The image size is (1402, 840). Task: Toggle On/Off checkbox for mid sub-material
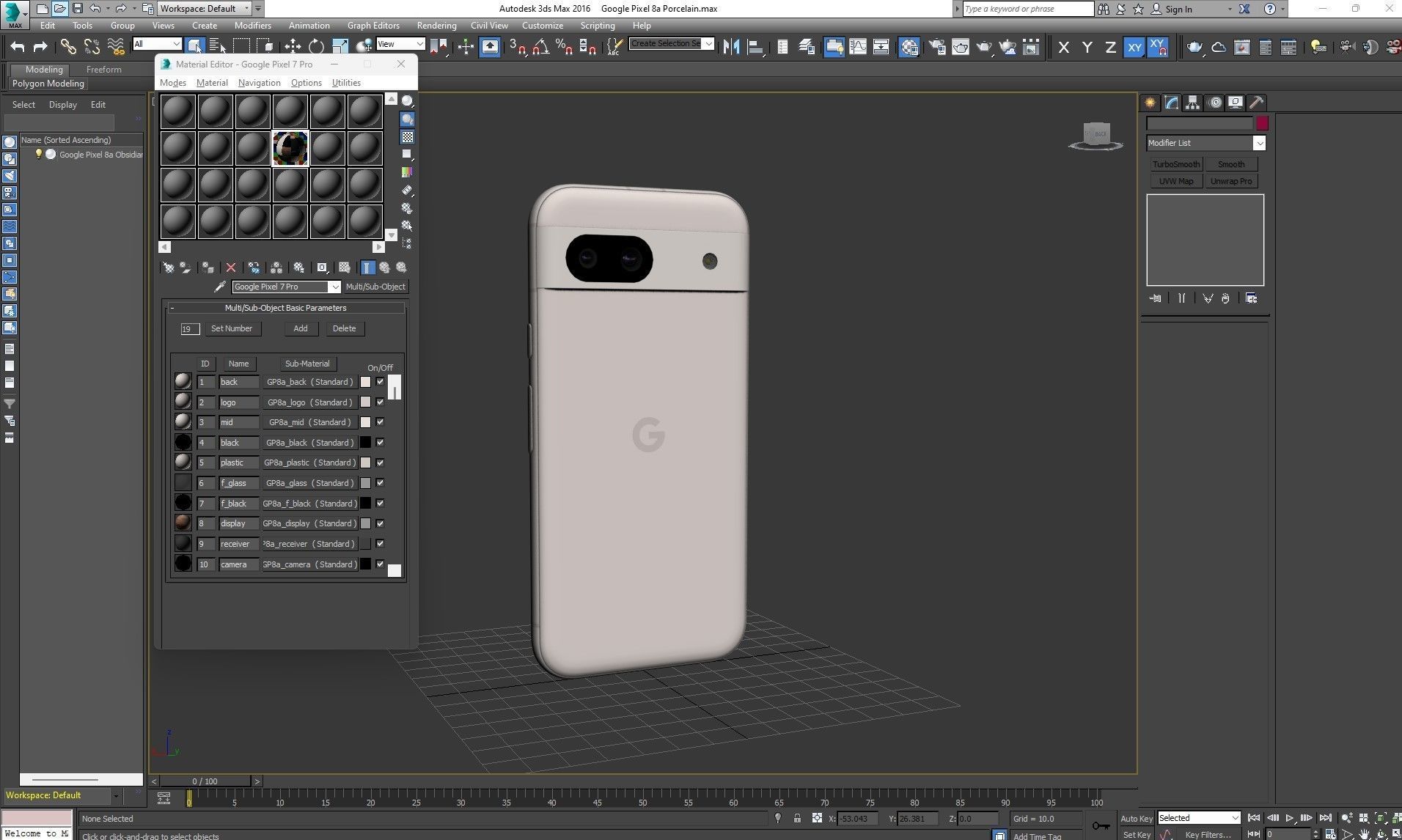point(380,422)
